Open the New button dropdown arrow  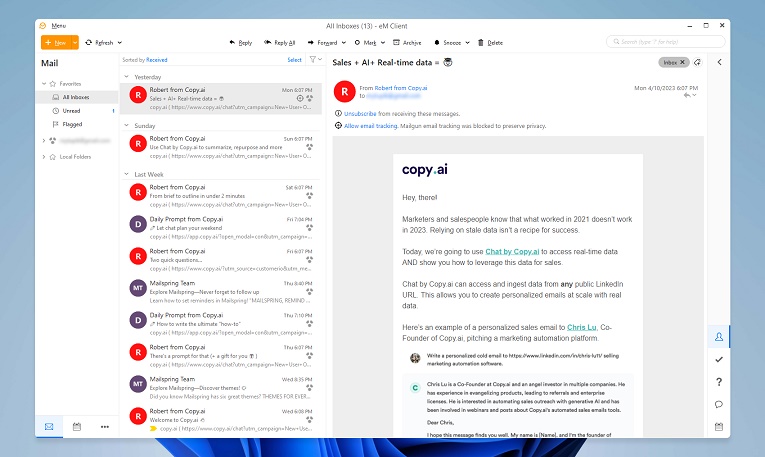point(75,42)
